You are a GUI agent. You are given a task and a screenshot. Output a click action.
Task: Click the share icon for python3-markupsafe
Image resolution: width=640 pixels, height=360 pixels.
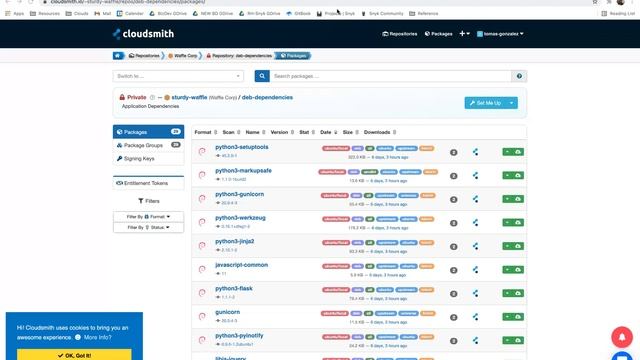click(x=476, y=176)
